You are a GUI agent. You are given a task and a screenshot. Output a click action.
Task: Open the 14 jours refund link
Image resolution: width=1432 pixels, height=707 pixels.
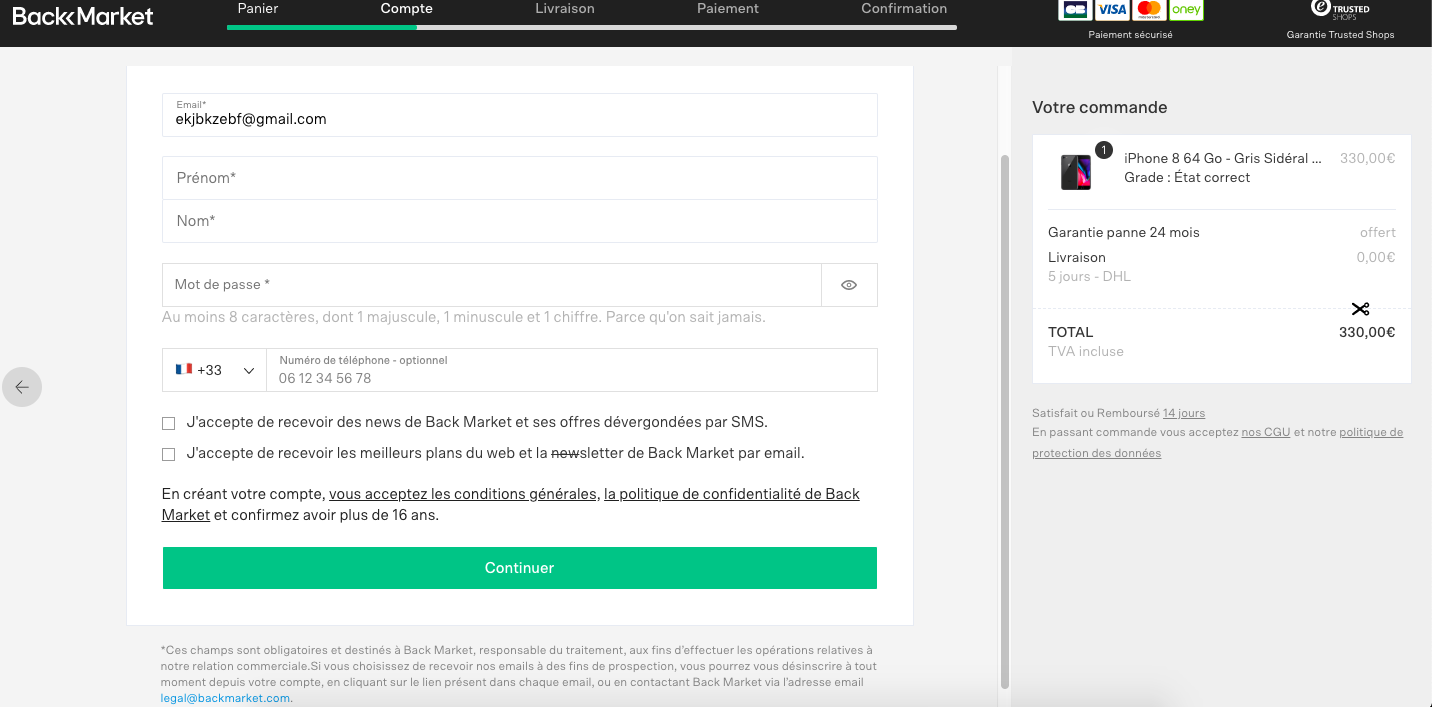pos(1184,413)
